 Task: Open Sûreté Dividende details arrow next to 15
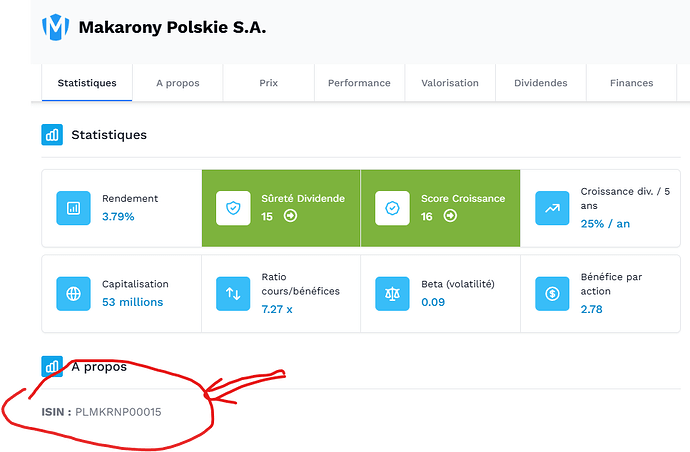pos(290,216)
